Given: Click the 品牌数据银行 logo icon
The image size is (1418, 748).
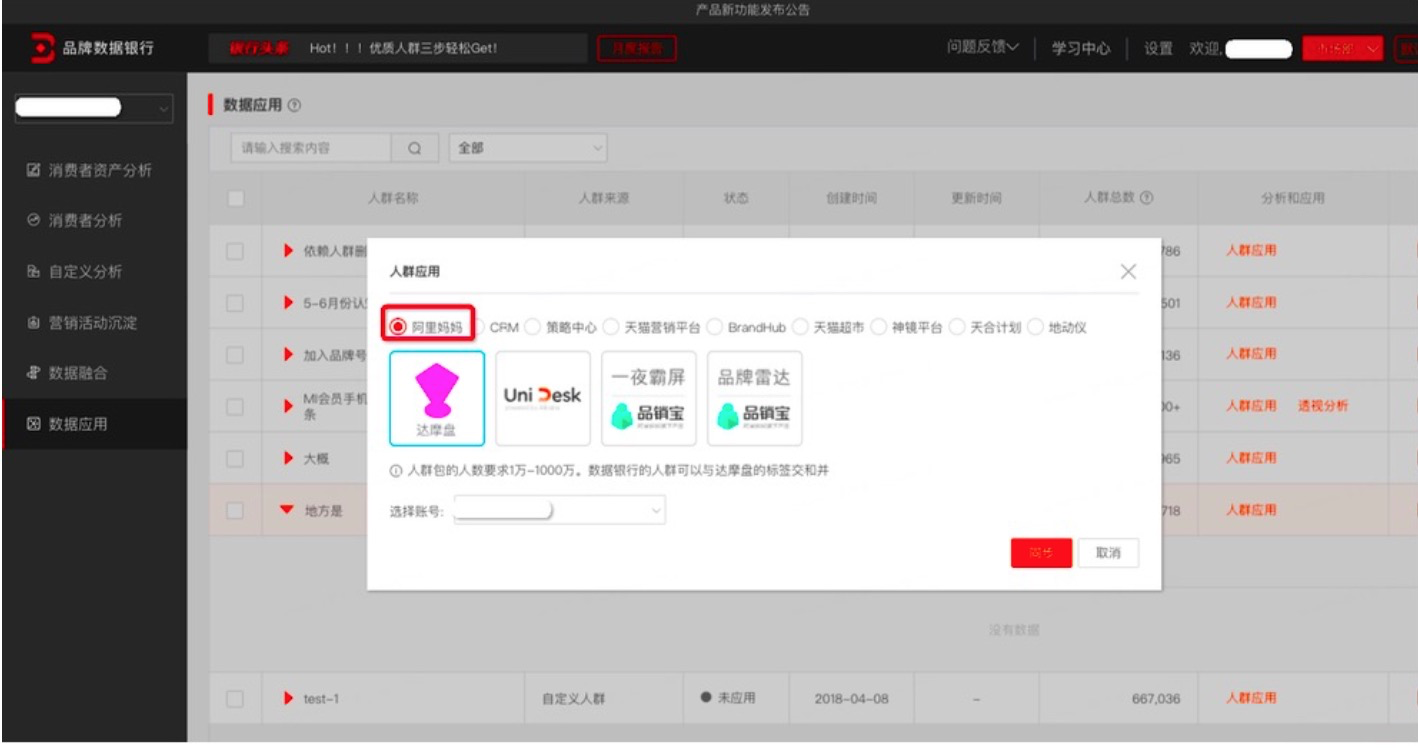Looking at the screenshot, I should click(x=43, y=48).
